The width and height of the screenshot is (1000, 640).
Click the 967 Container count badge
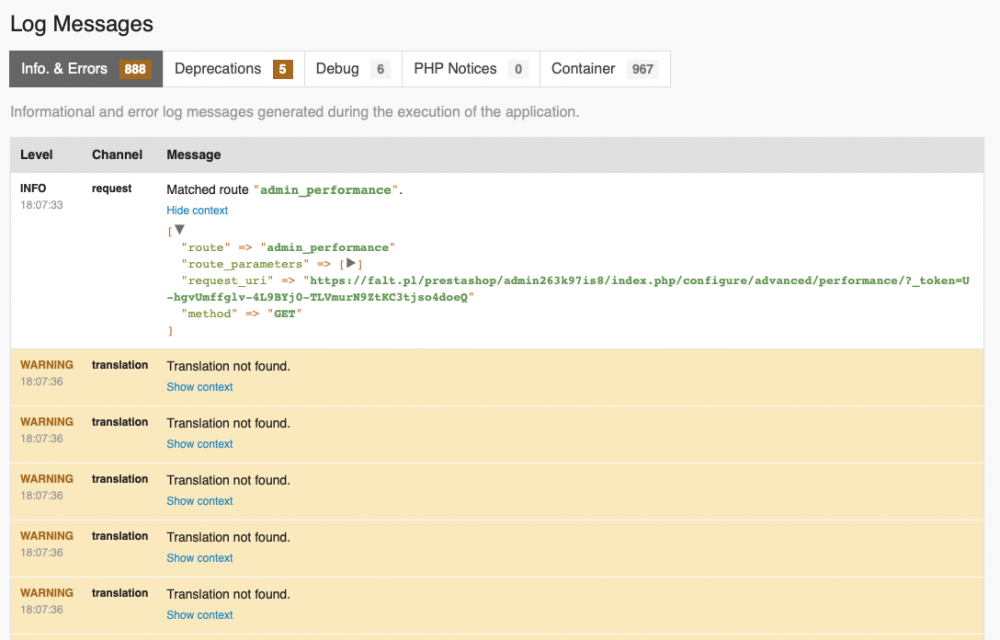coord(642,70)
